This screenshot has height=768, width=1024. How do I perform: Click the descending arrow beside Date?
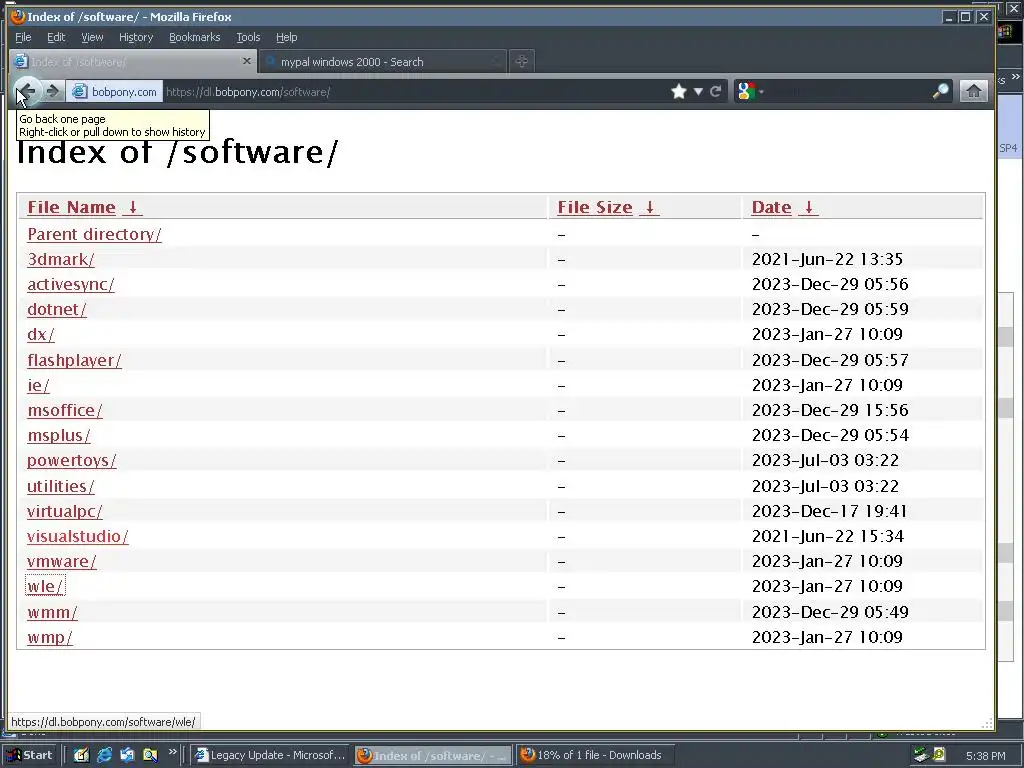pos(808,207)
